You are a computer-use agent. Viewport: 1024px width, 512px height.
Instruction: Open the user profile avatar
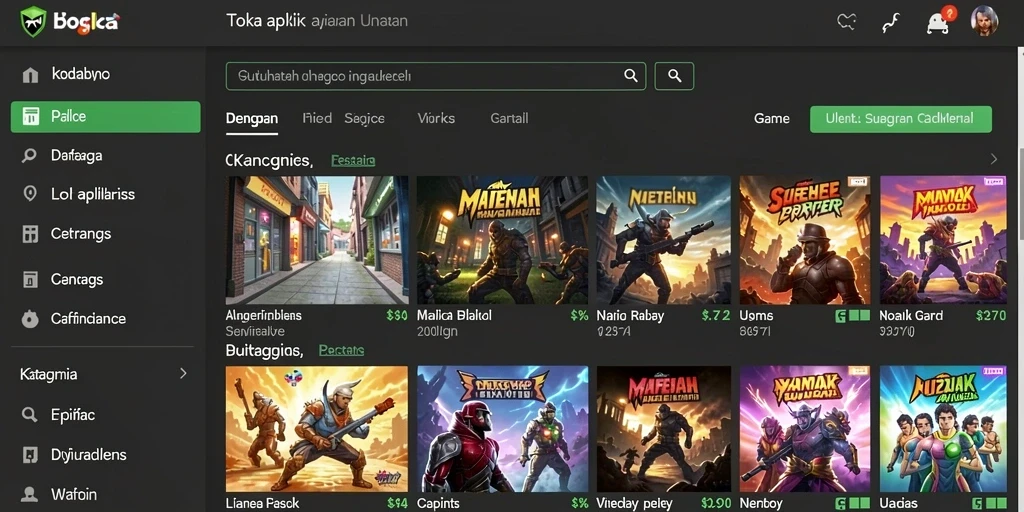coord(984,21)
